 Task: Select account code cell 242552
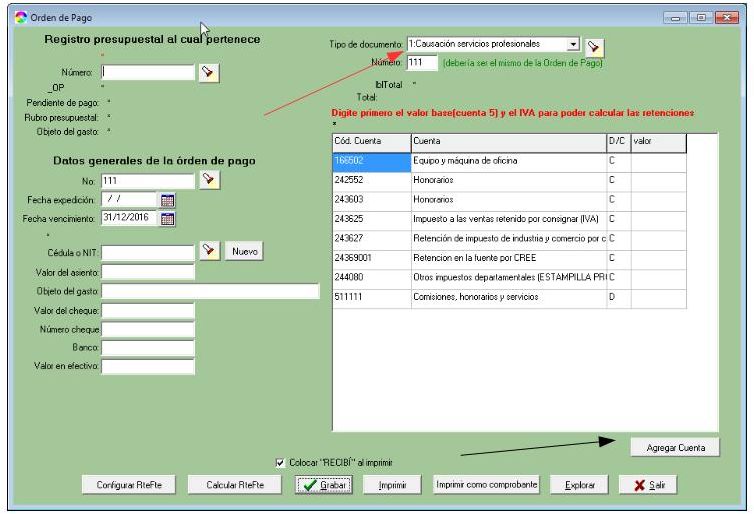372,182
